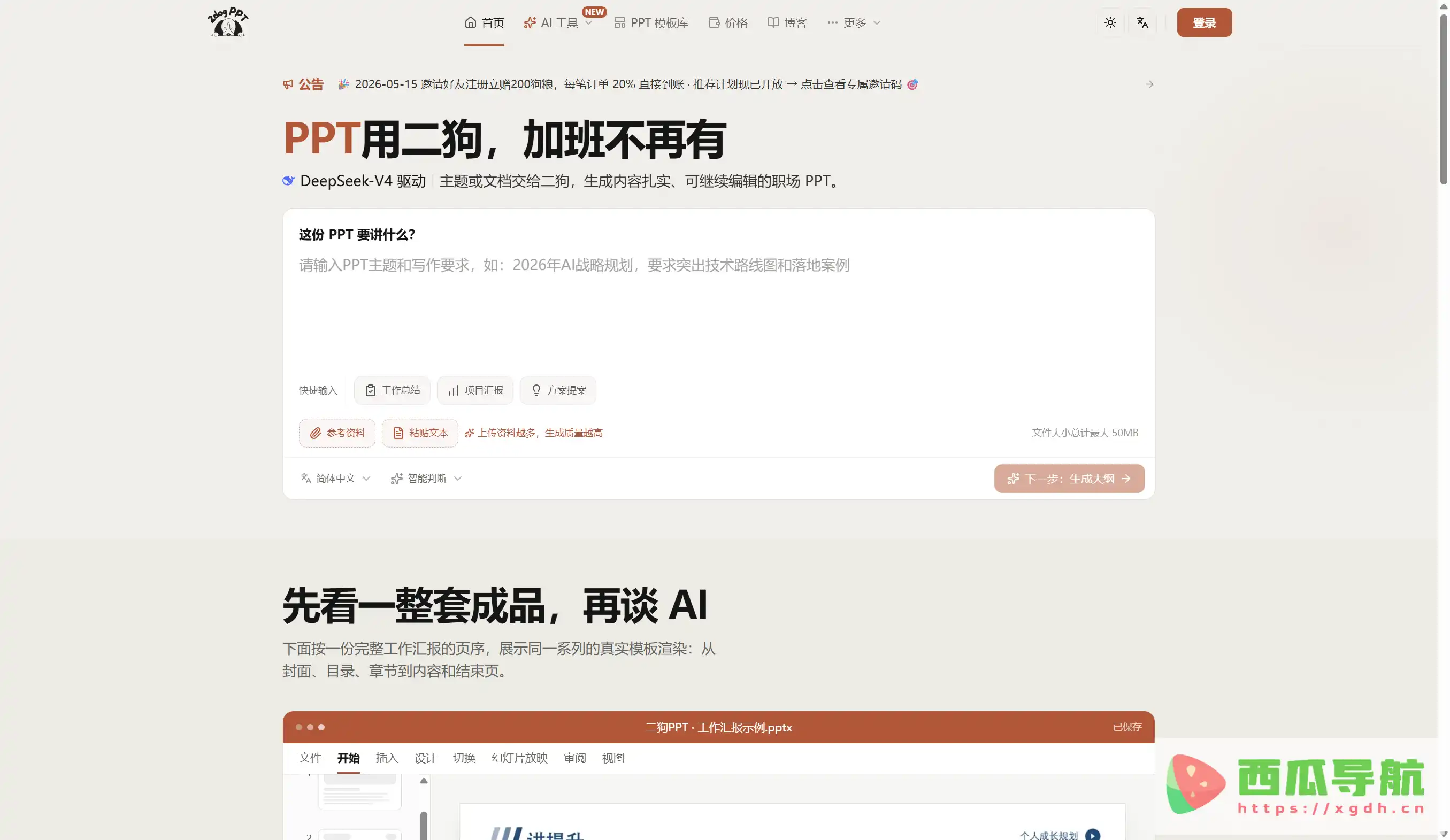Open the PPT 模板库 page
The width and height of the screenshot is (1450, 840).
(x=651, y=22)
